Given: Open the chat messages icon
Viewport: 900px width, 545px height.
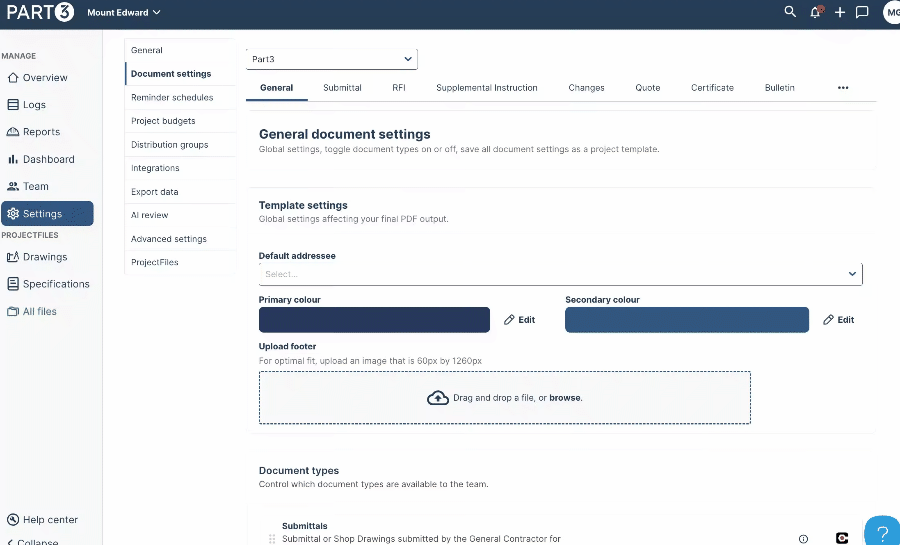Looking at the screenshot, I should click(x=862, y=12).
